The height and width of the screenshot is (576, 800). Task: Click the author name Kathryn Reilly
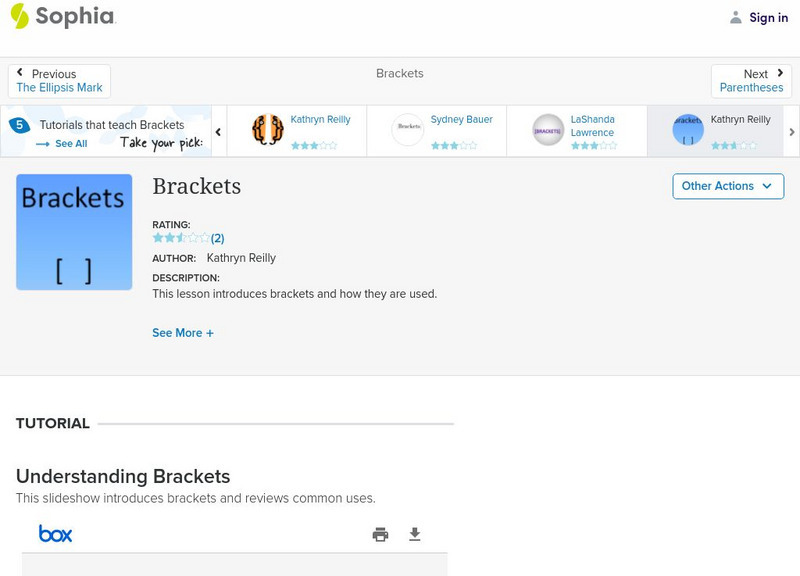(241, 258)
